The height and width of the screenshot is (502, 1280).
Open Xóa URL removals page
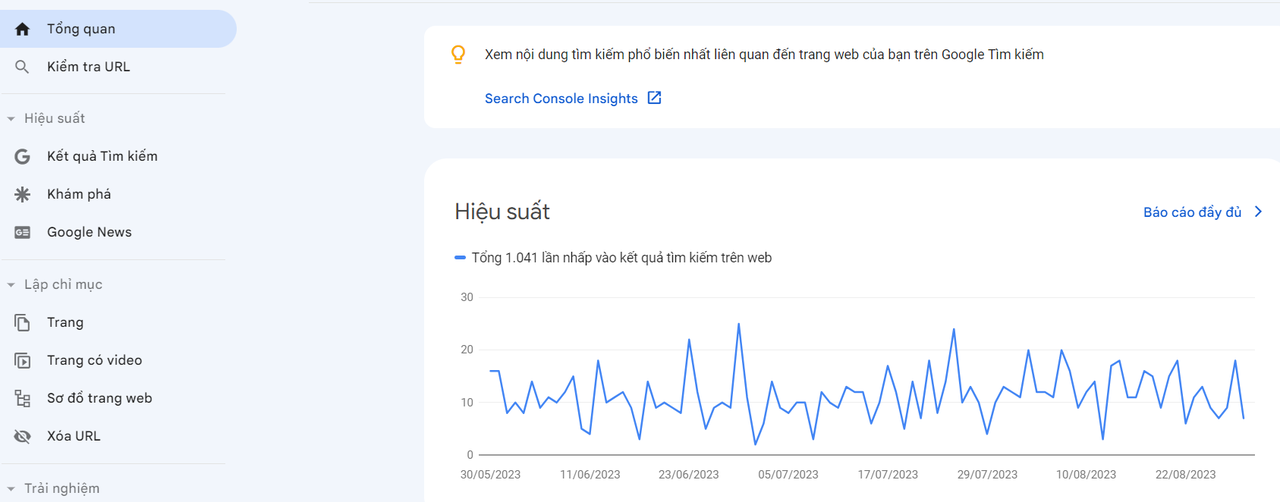(x=118, y=436)
